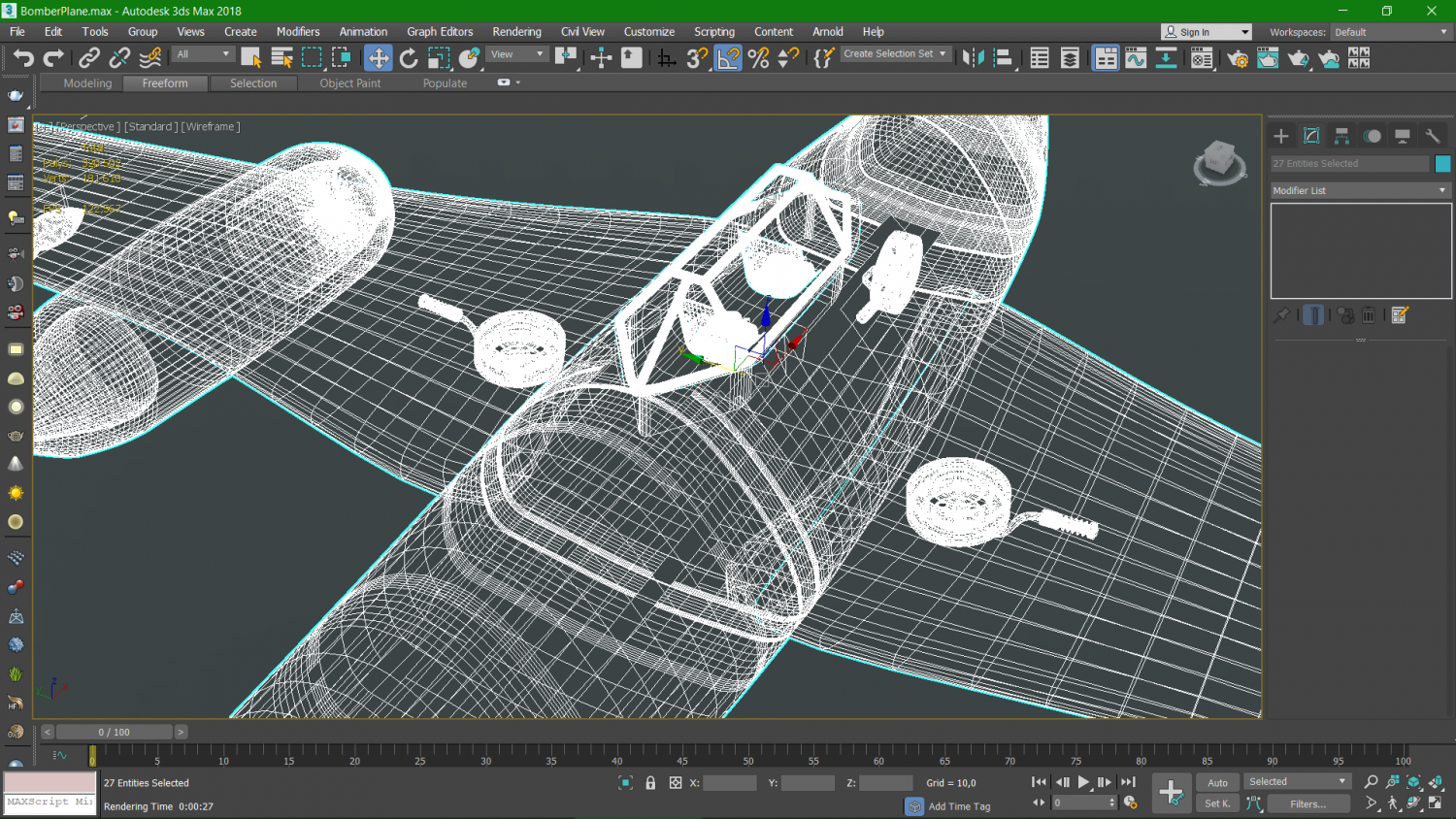Toggle Angle Snap
This screenshot has height=819, width=1456.
[728, 58]
